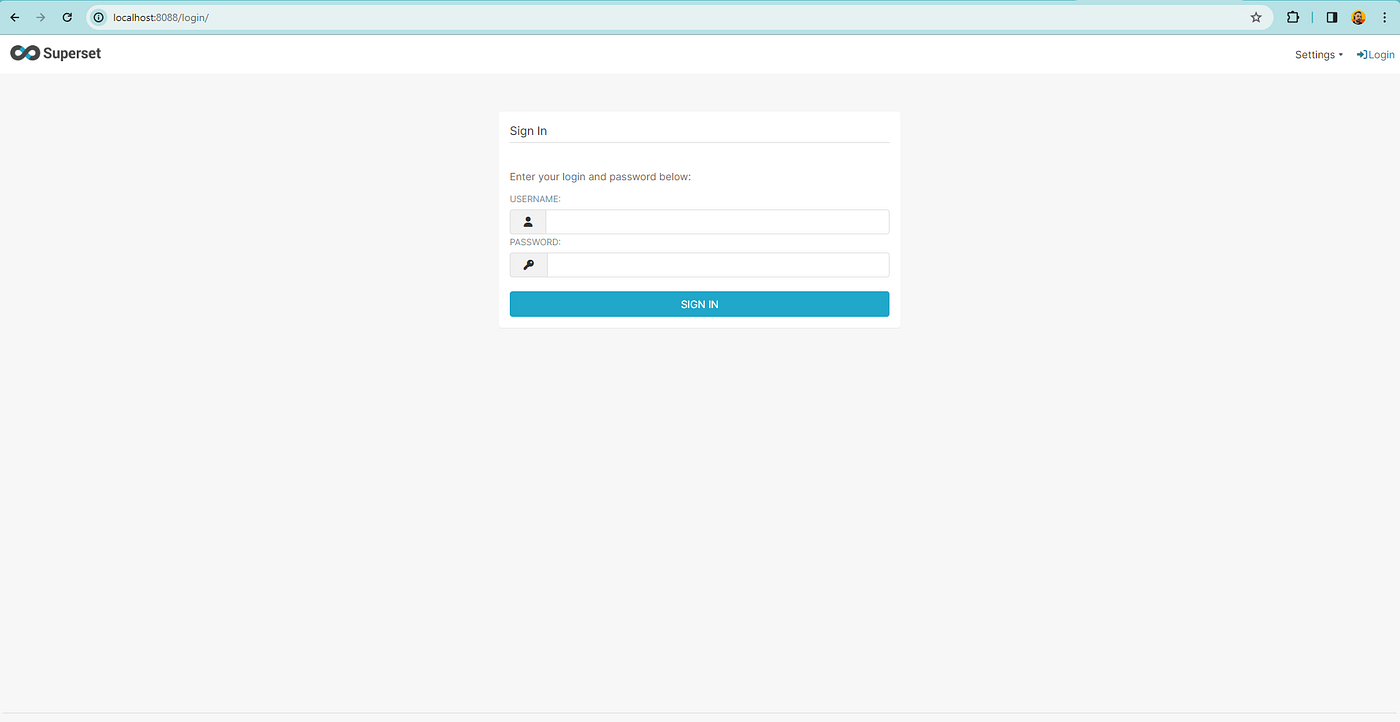The height and width of the screenshot is (722, 1400).
Task: Click "Enter your login and password below:" text
Action: tap(600, 177)
